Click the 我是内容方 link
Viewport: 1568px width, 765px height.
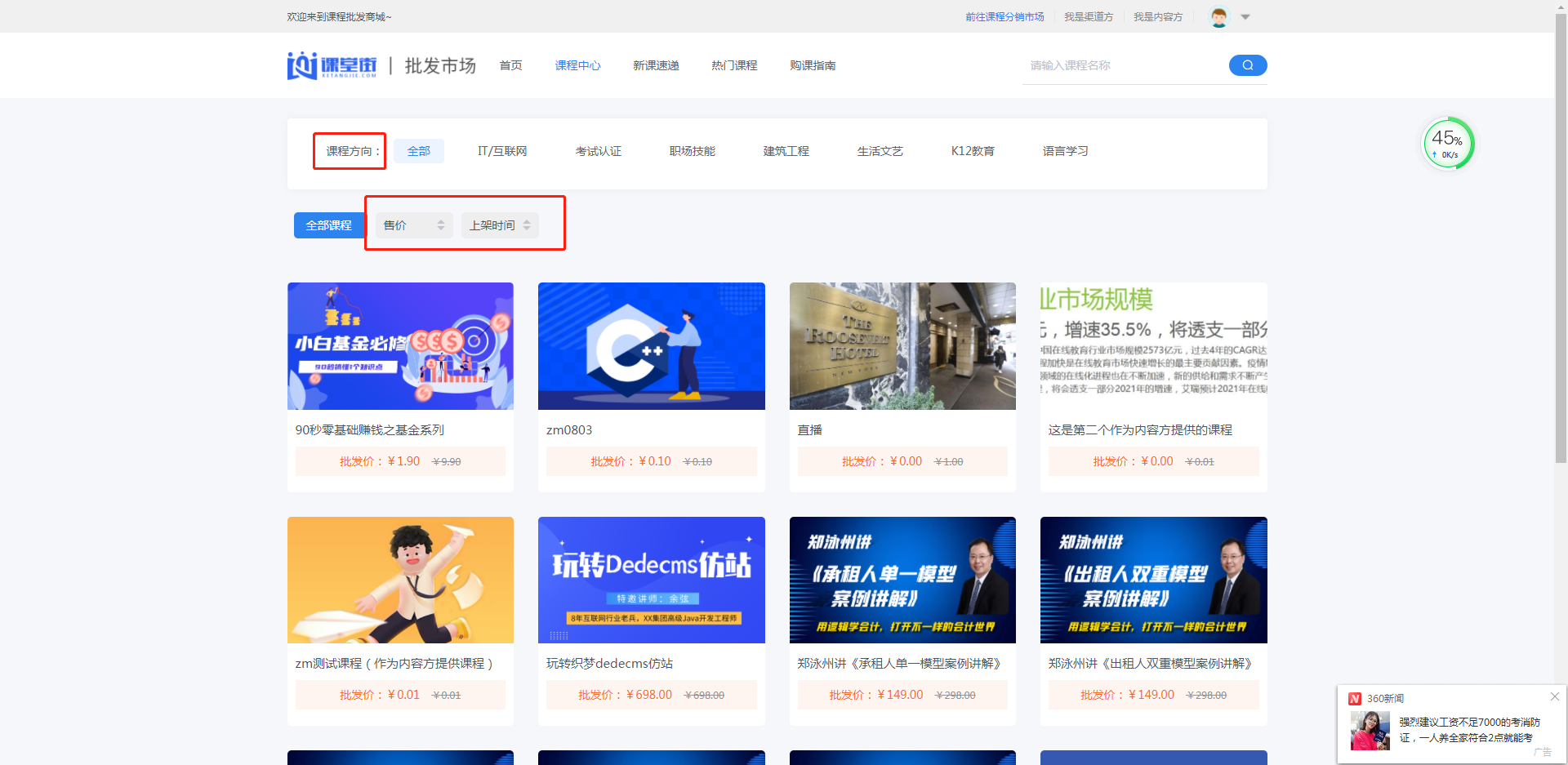tap(1158, 17)
